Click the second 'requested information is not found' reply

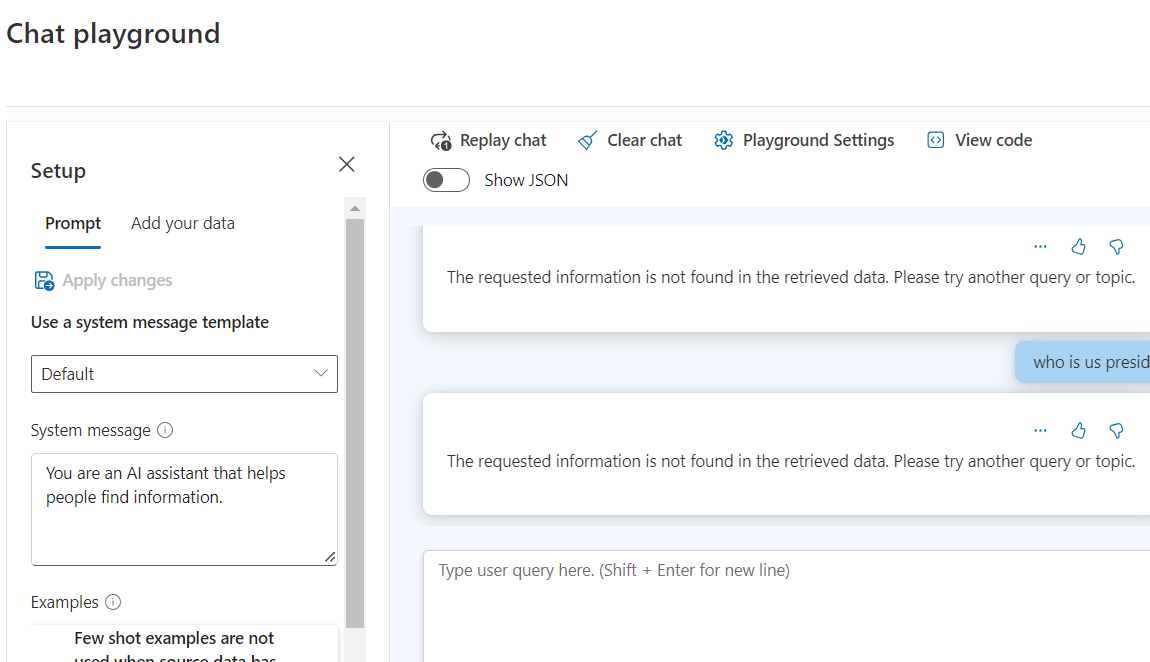(x=791, y=462)
